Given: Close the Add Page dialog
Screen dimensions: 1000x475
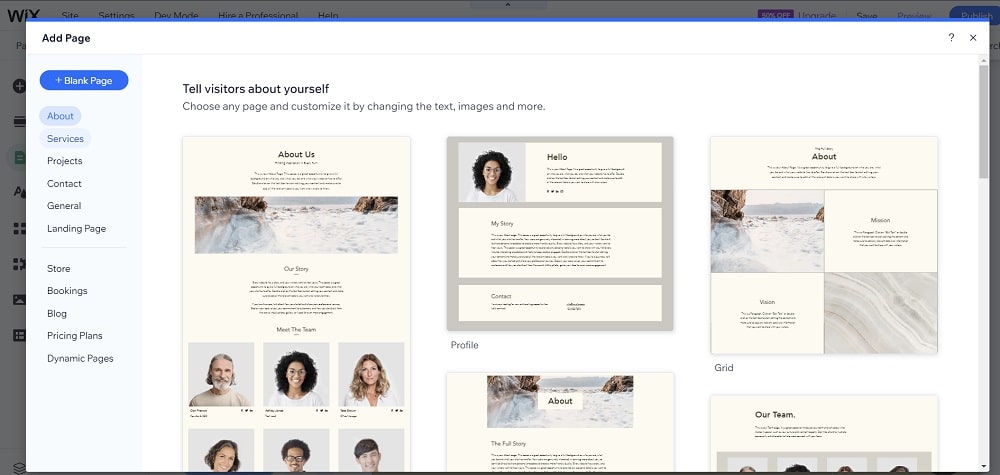Looking at the screenshot, I should tap(973, 38).
